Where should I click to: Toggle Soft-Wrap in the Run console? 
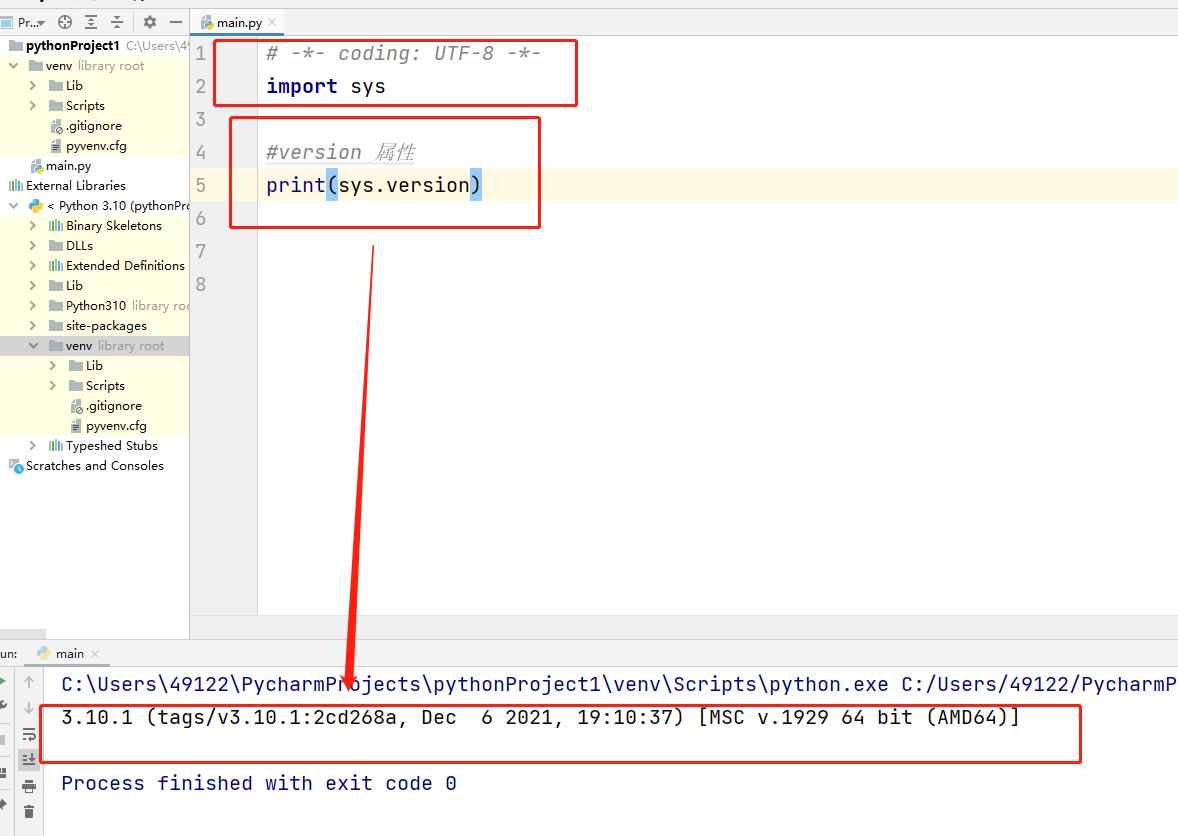point(29,734)
